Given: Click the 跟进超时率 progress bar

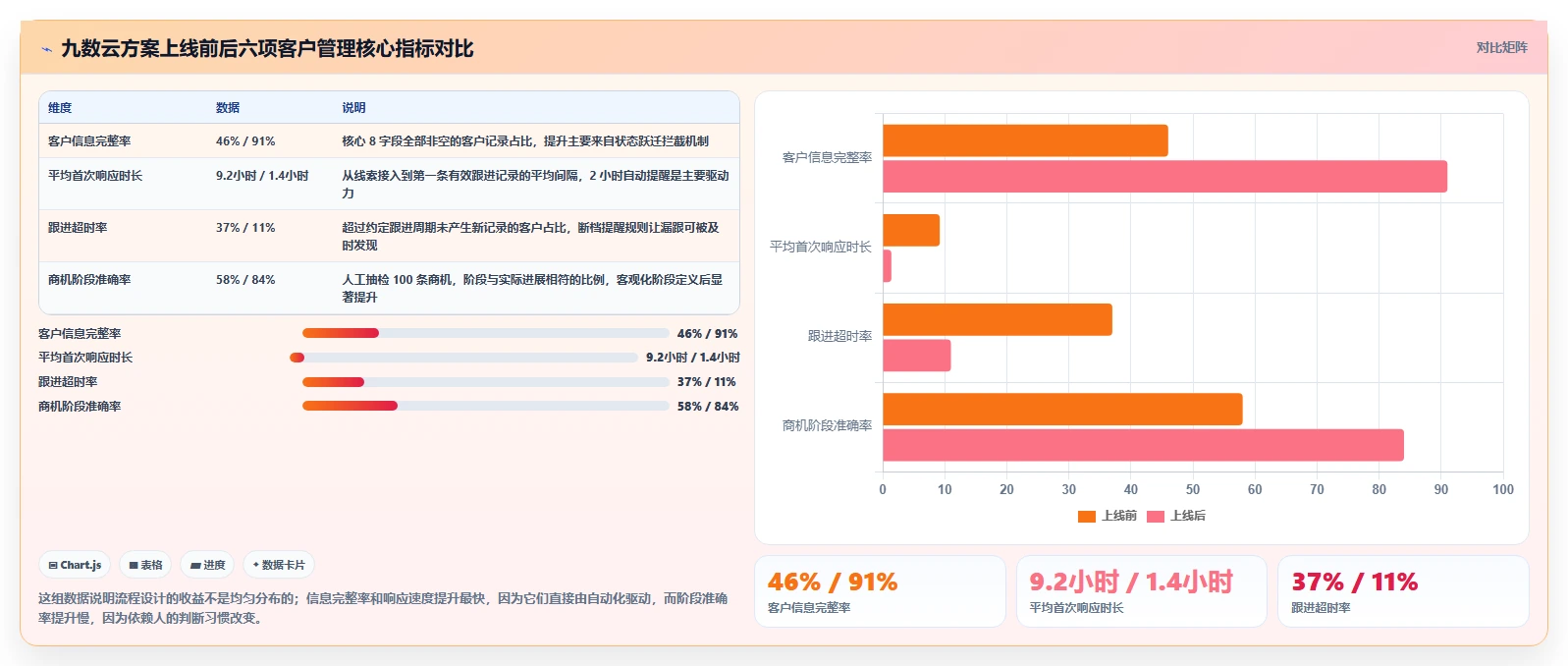Looking at the screenshot, I should pos(485,382).
